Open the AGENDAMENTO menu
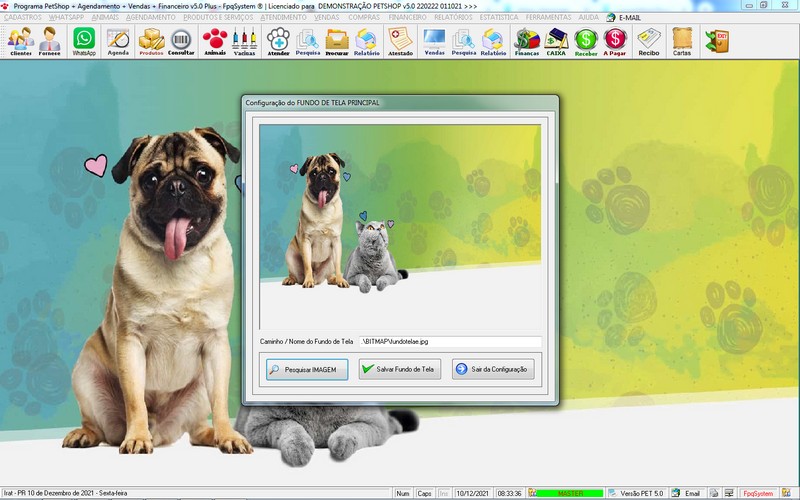This screenshot has height=500, width=800. point(151,17)
